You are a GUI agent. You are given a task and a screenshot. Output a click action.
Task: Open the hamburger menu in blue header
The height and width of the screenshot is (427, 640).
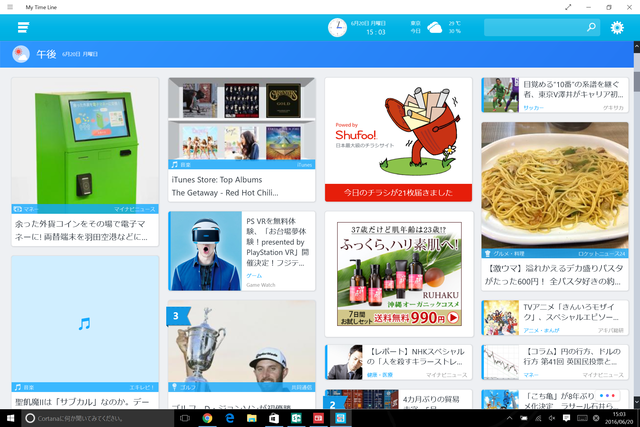pos(23,27)
